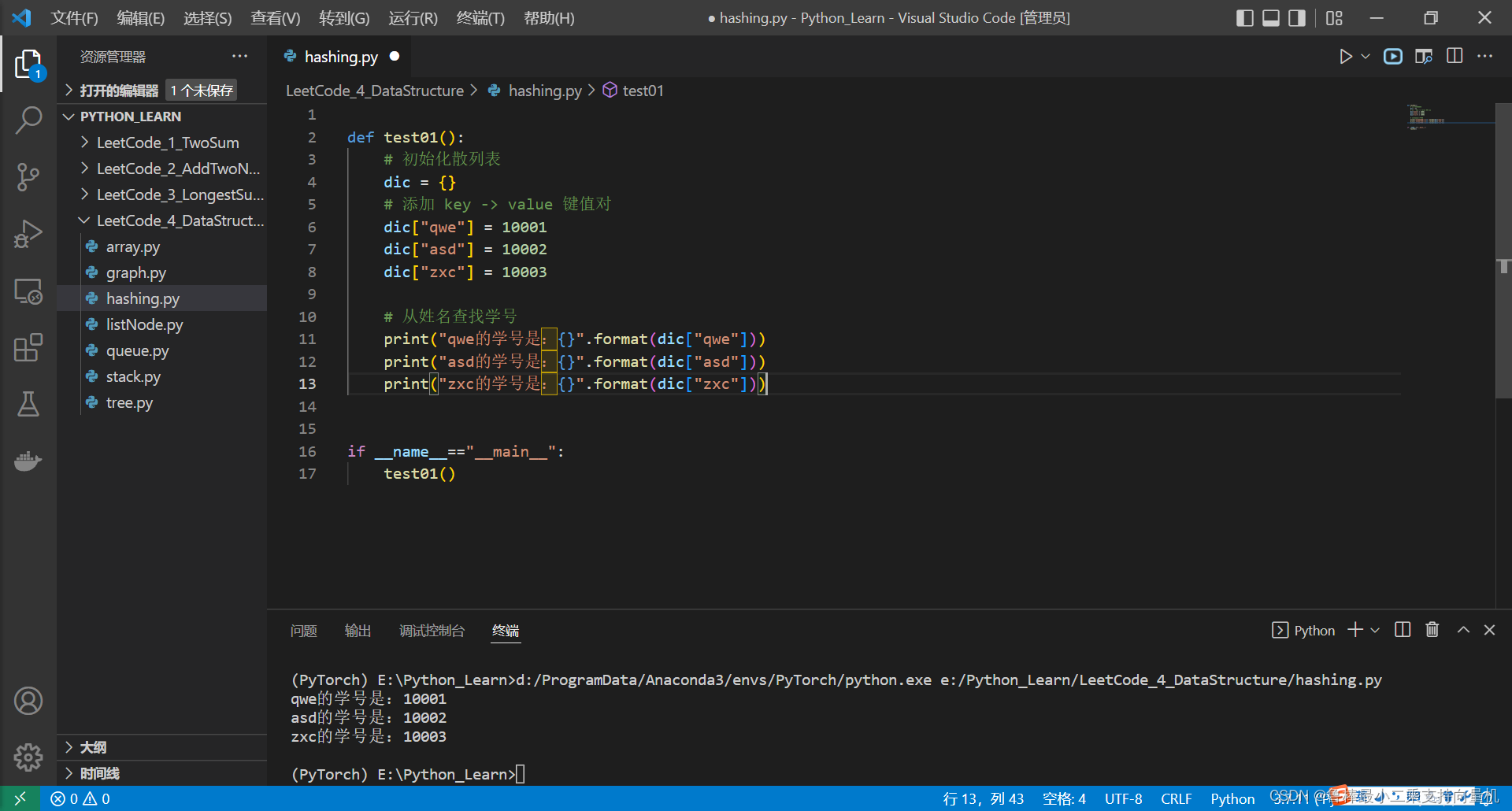This screenshot has height=811, width=1512.
Task: Open 文件(F) menu
Action: (x=74, y=18)
